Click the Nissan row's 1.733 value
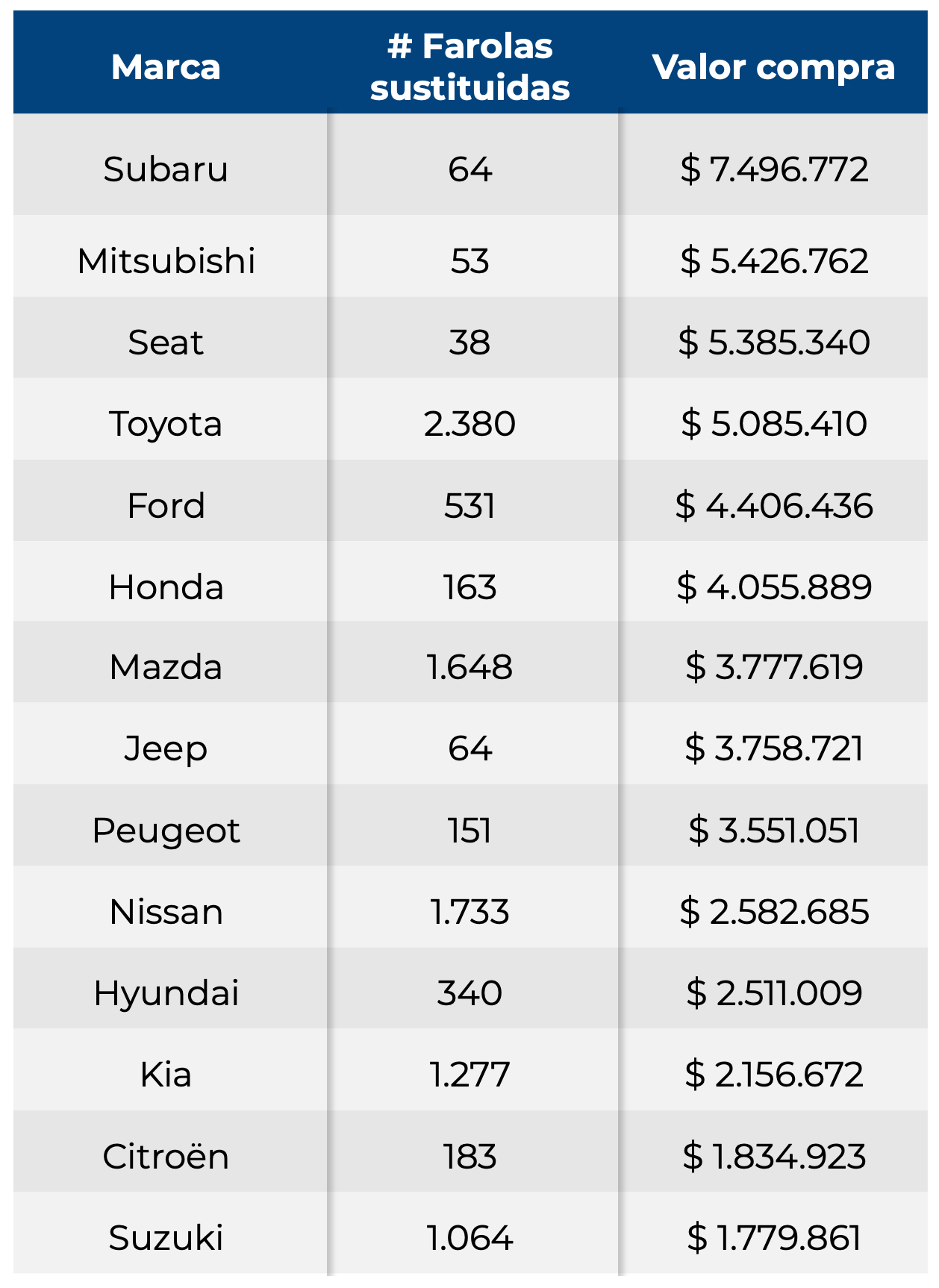 tap(469, 912)
